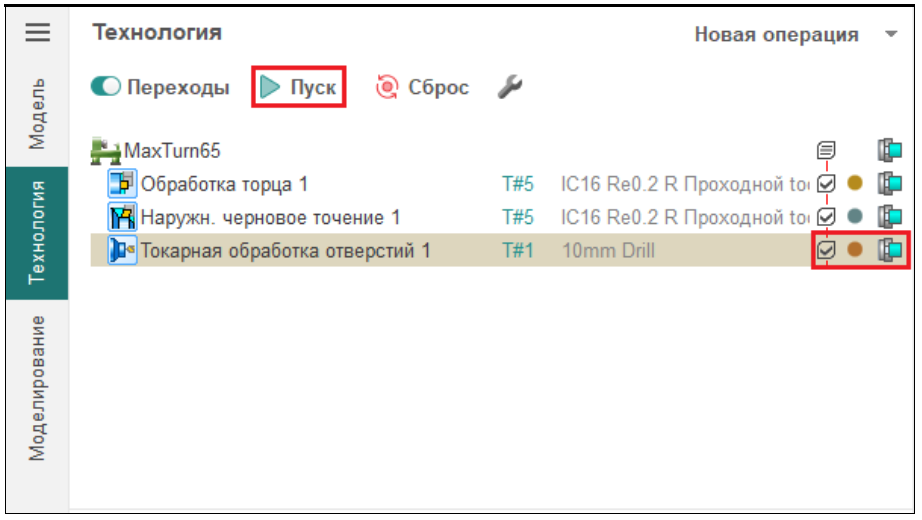Click the MaxTurn65 machine icon
922x520 pixels.
(x=105, y=152)
